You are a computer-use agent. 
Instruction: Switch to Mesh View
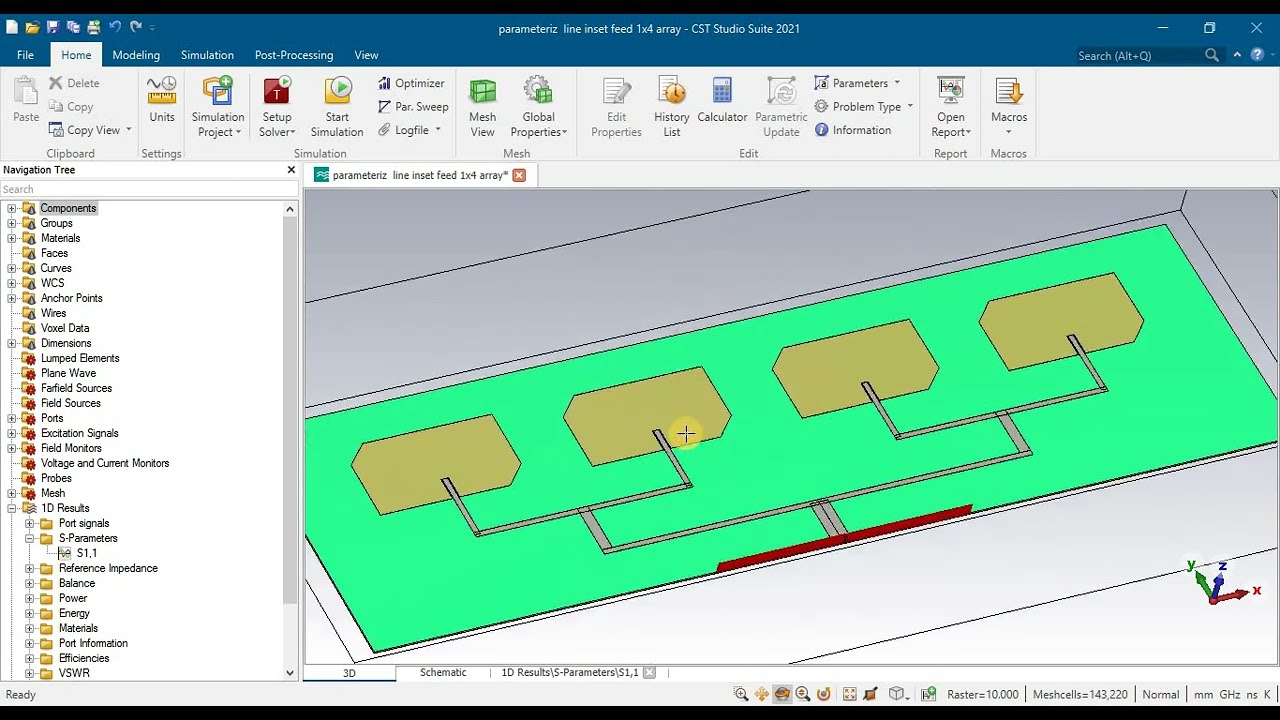click(x=482, y=107)
